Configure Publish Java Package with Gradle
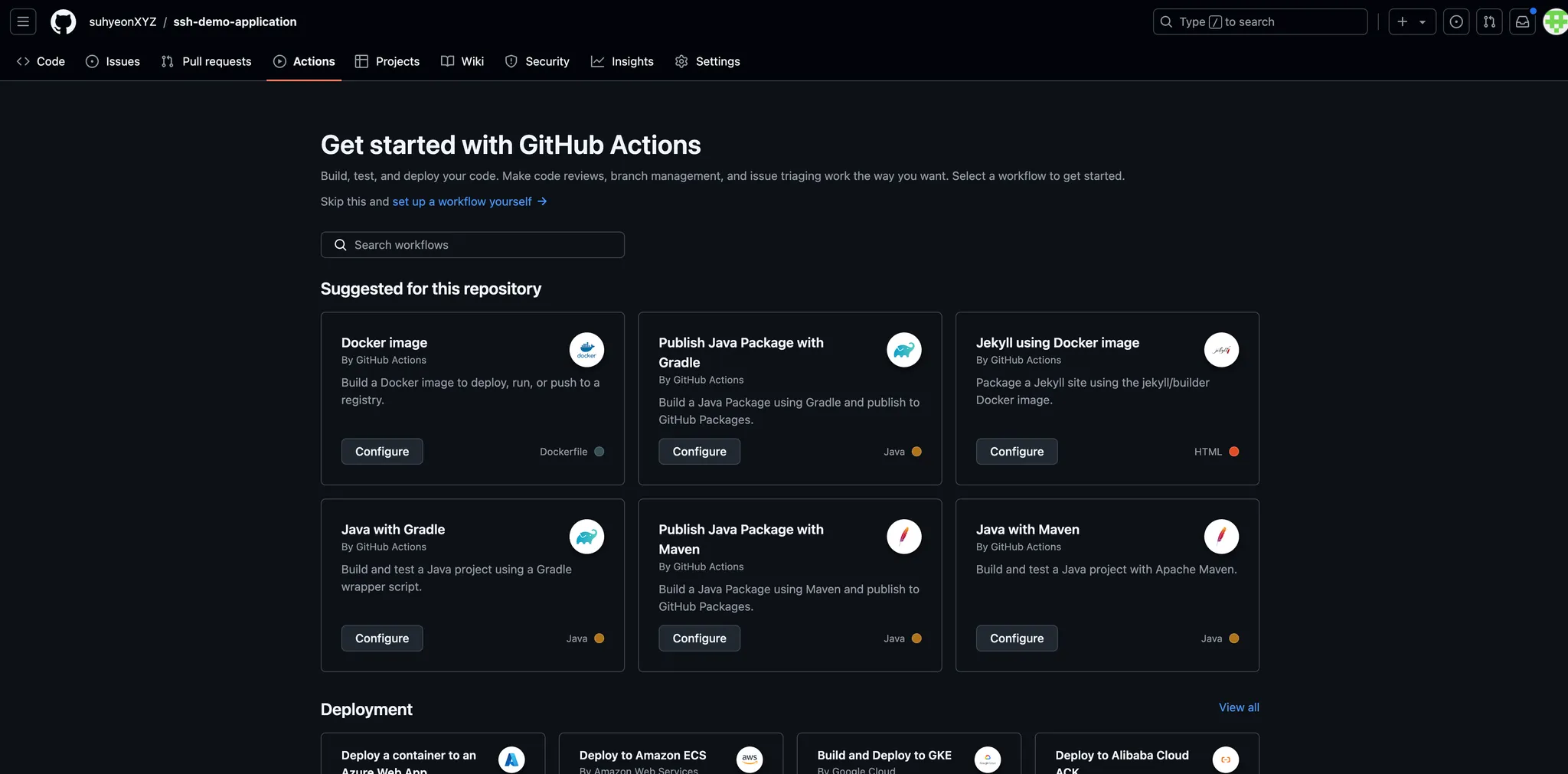The image size is (1568, 774). 699,452
